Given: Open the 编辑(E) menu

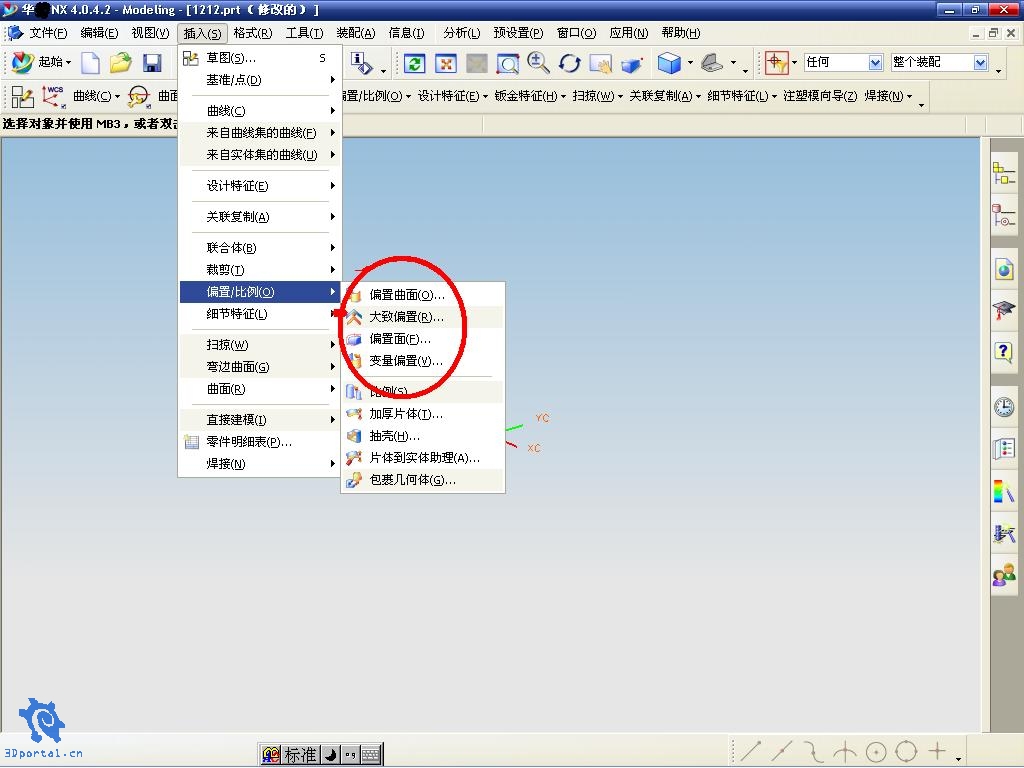Looking at the screenshot, I should click(99, 33).
